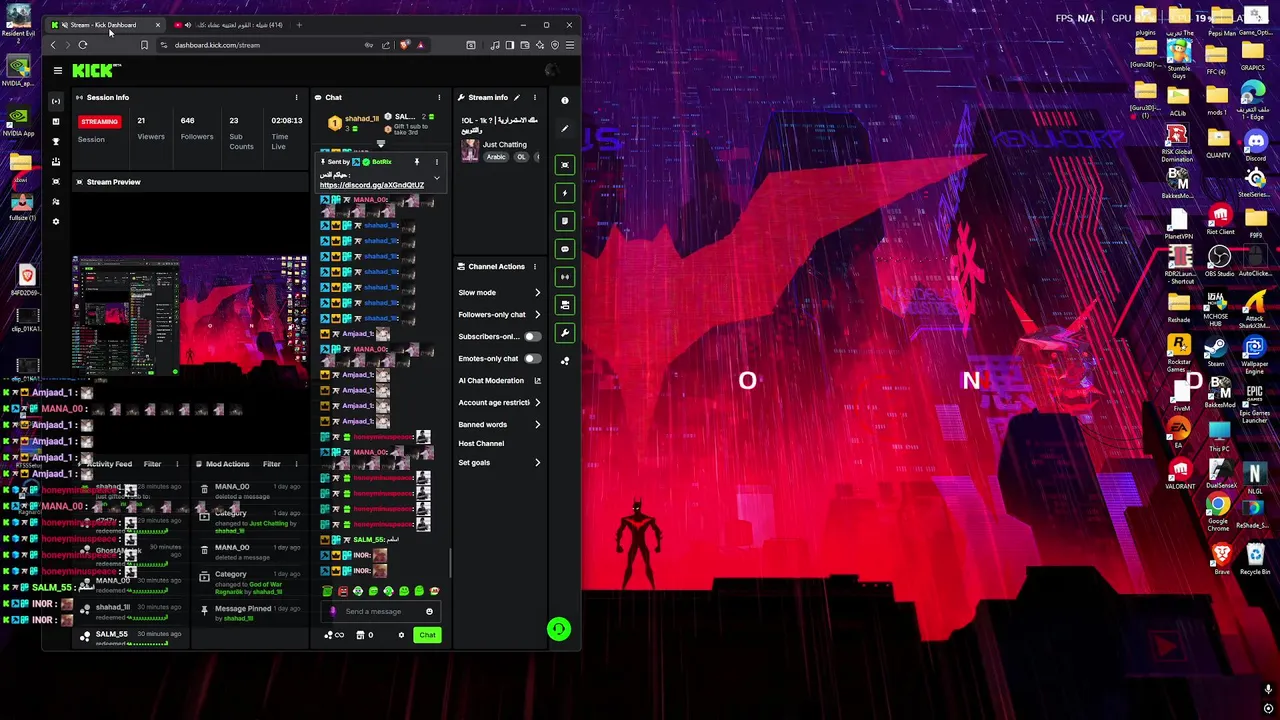1280x720 pixels.
Task: Click the Arabic language tag
Action: pos(497,157)
